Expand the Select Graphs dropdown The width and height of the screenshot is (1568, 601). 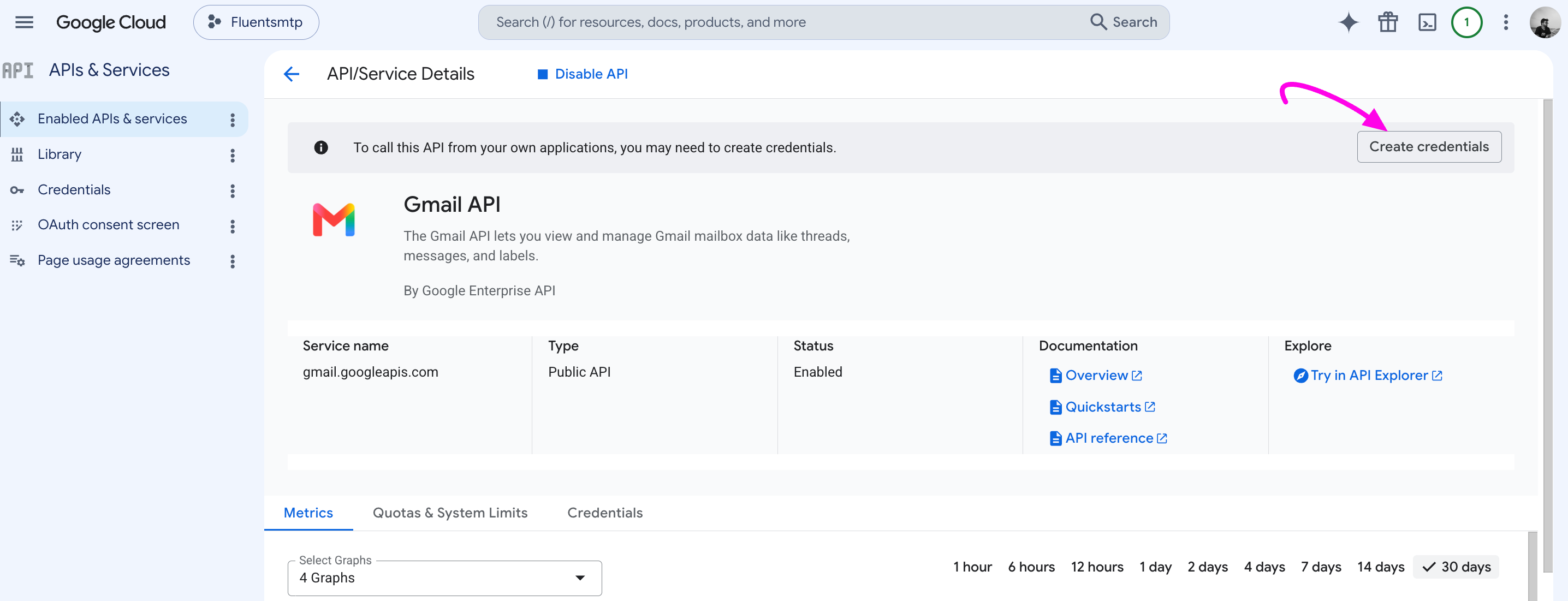tap(444, 578)
